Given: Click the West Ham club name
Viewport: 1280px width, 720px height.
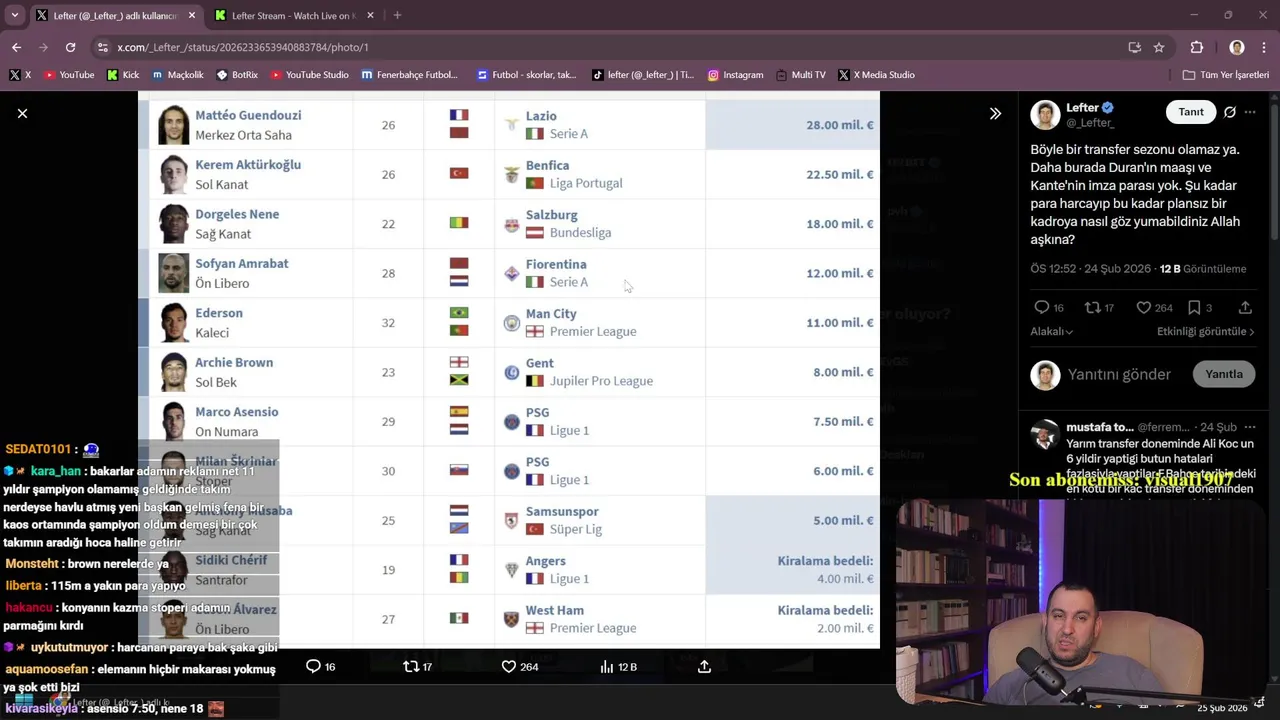Looking at the screenshot, I should pyautogui.click(x=555, y=611).
